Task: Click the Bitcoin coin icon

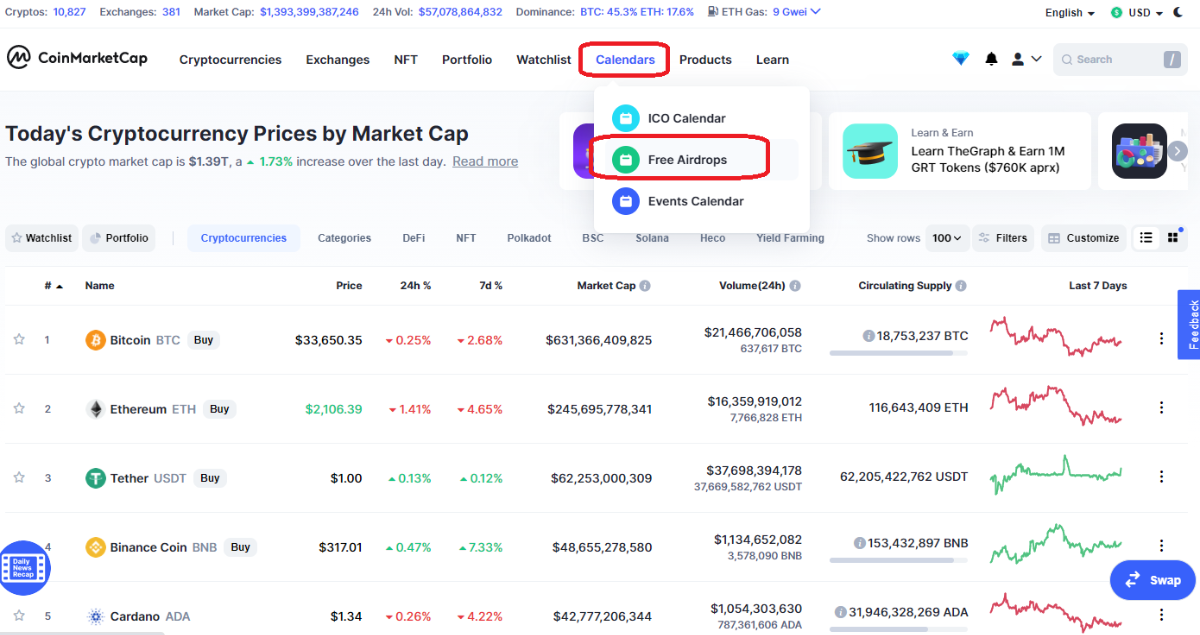Action: pos(95,340)
